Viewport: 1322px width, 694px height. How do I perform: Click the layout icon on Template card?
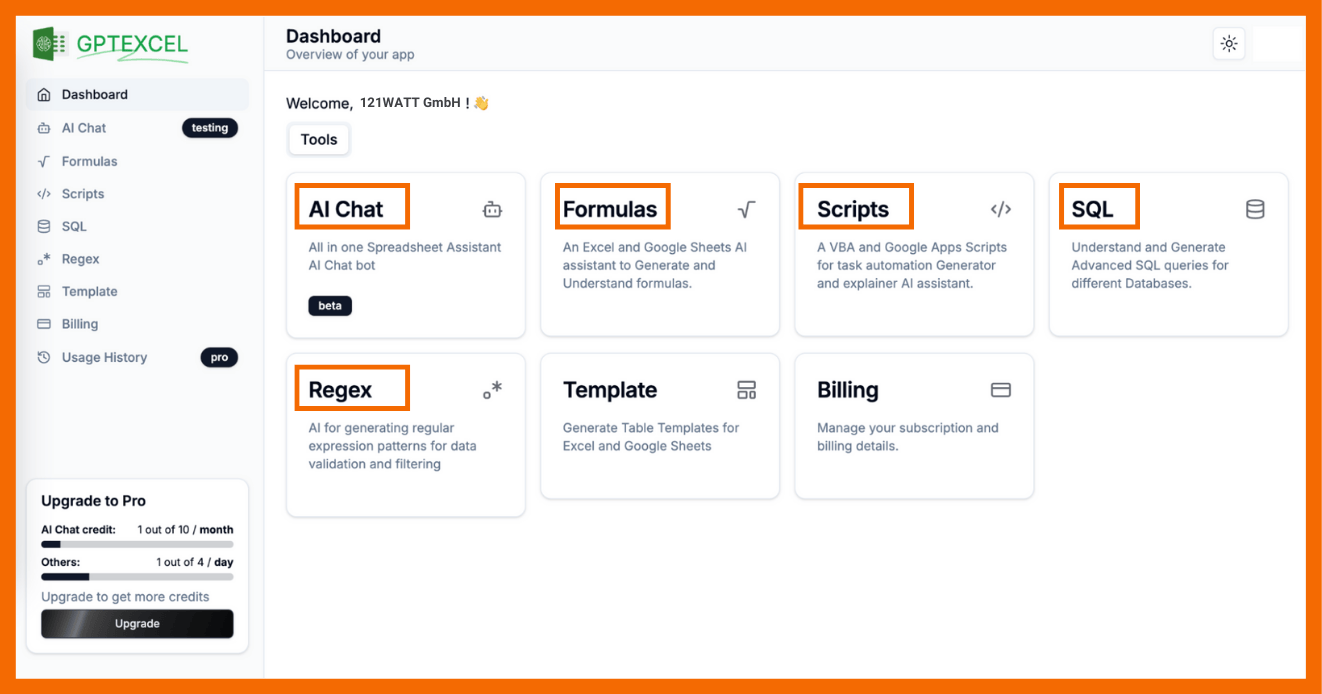(746, 390)
